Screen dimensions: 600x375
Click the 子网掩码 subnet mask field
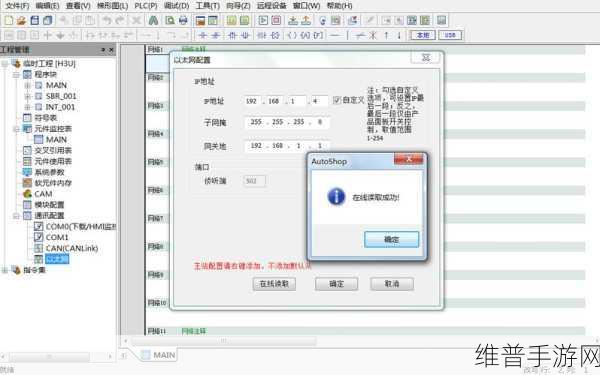coord(287,122)
